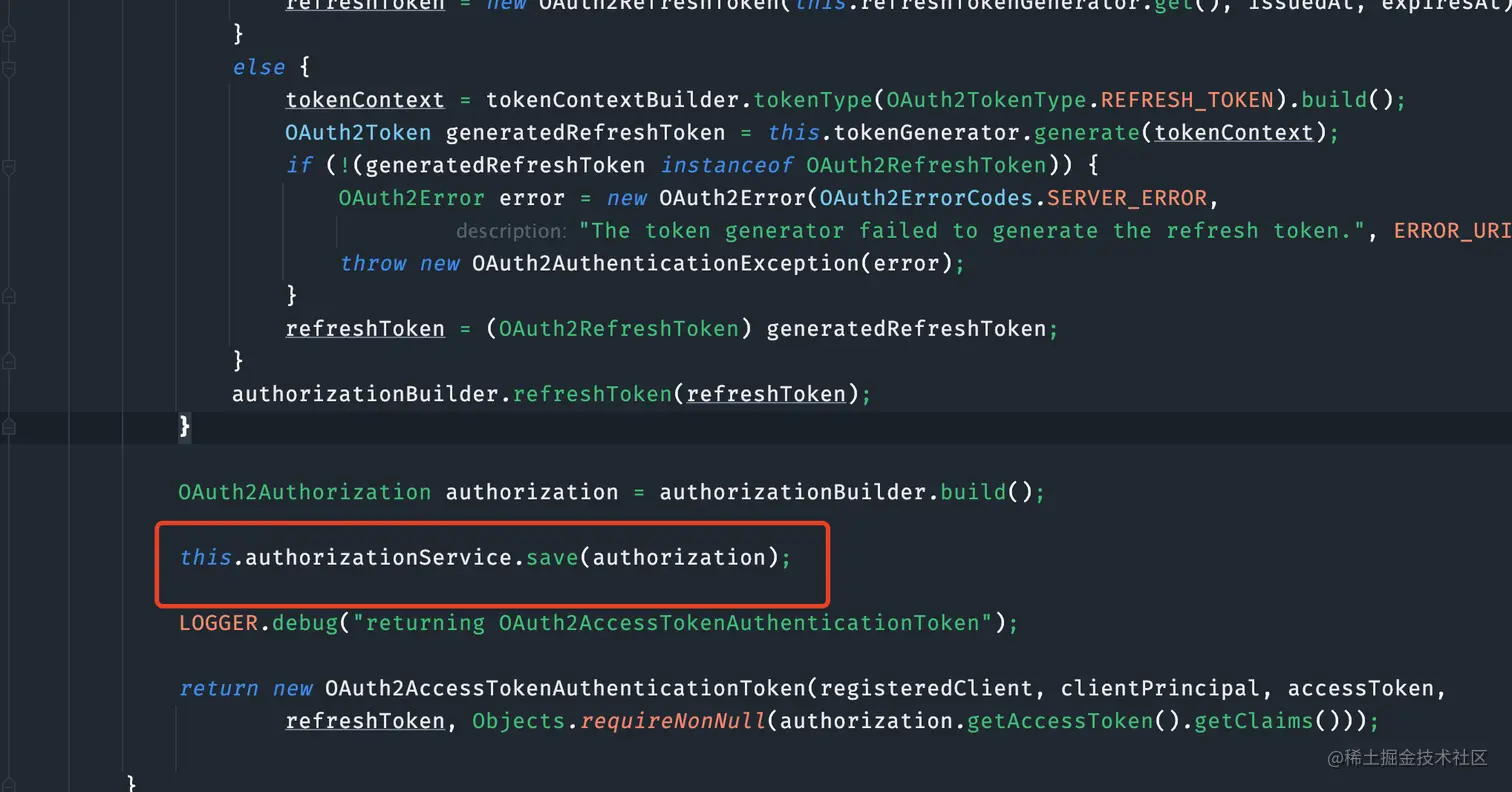This screenshot has width=1512, height=792.
Task: Click OAuth2Error type before error variable
Action: (412, 197)
